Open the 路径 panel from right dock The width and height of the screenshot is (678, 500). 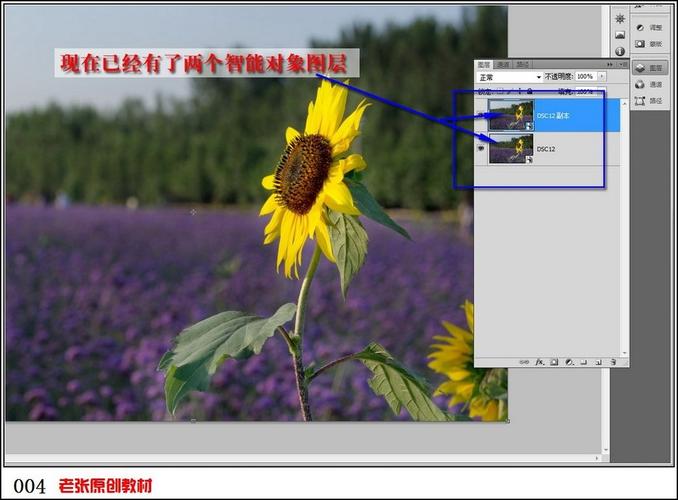point(649,101)
